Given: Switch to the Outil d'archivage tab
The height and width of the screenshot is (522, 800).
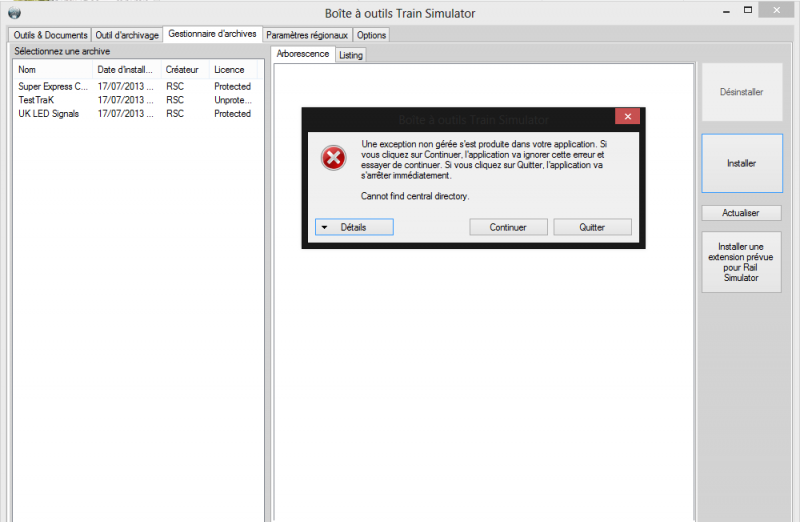Looking at the screenshot, I should [x=127, y=35].
